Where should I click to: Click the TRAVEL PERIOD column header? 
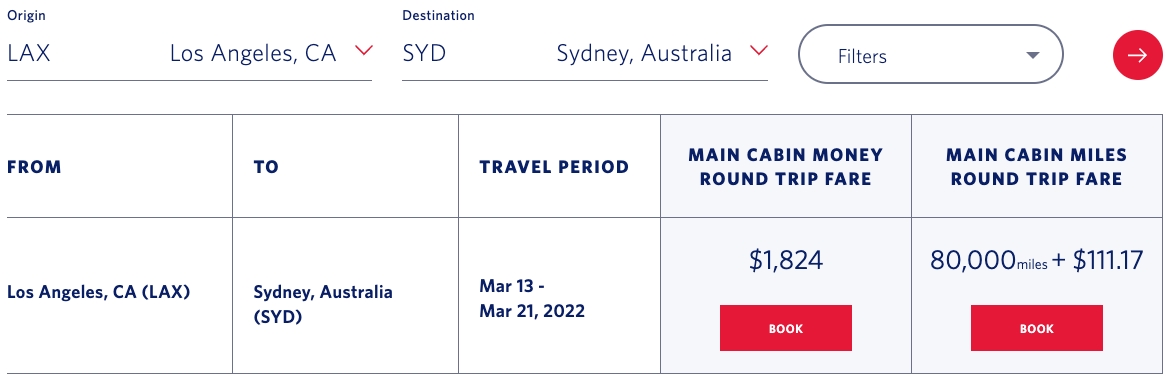[x=554, y=167]
